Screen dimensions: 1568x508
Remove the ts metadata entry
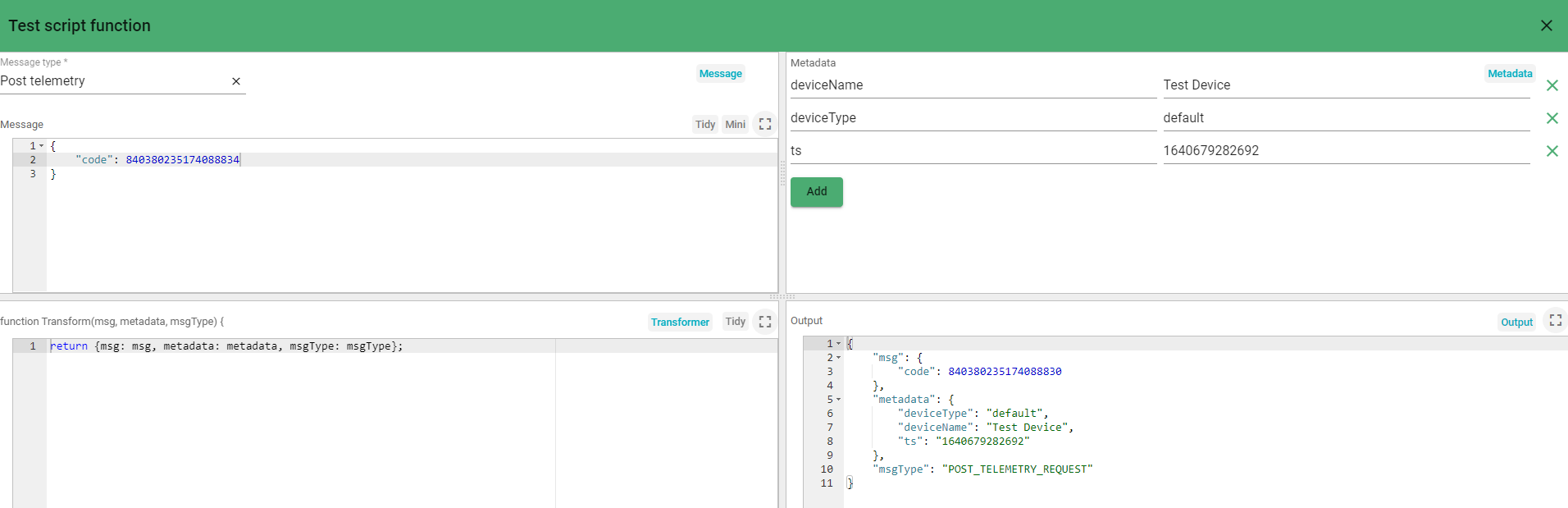tap(1552, 151)
